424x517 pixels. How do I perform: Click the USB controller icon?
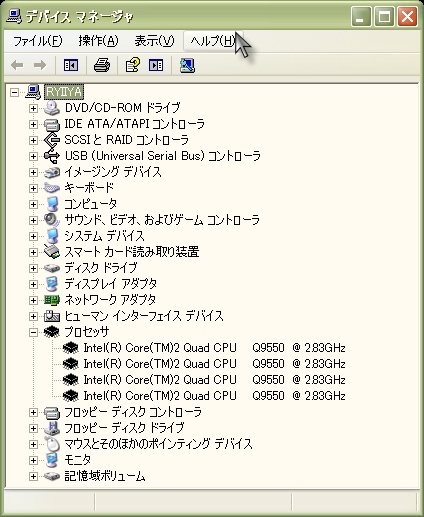click(52, 156)
